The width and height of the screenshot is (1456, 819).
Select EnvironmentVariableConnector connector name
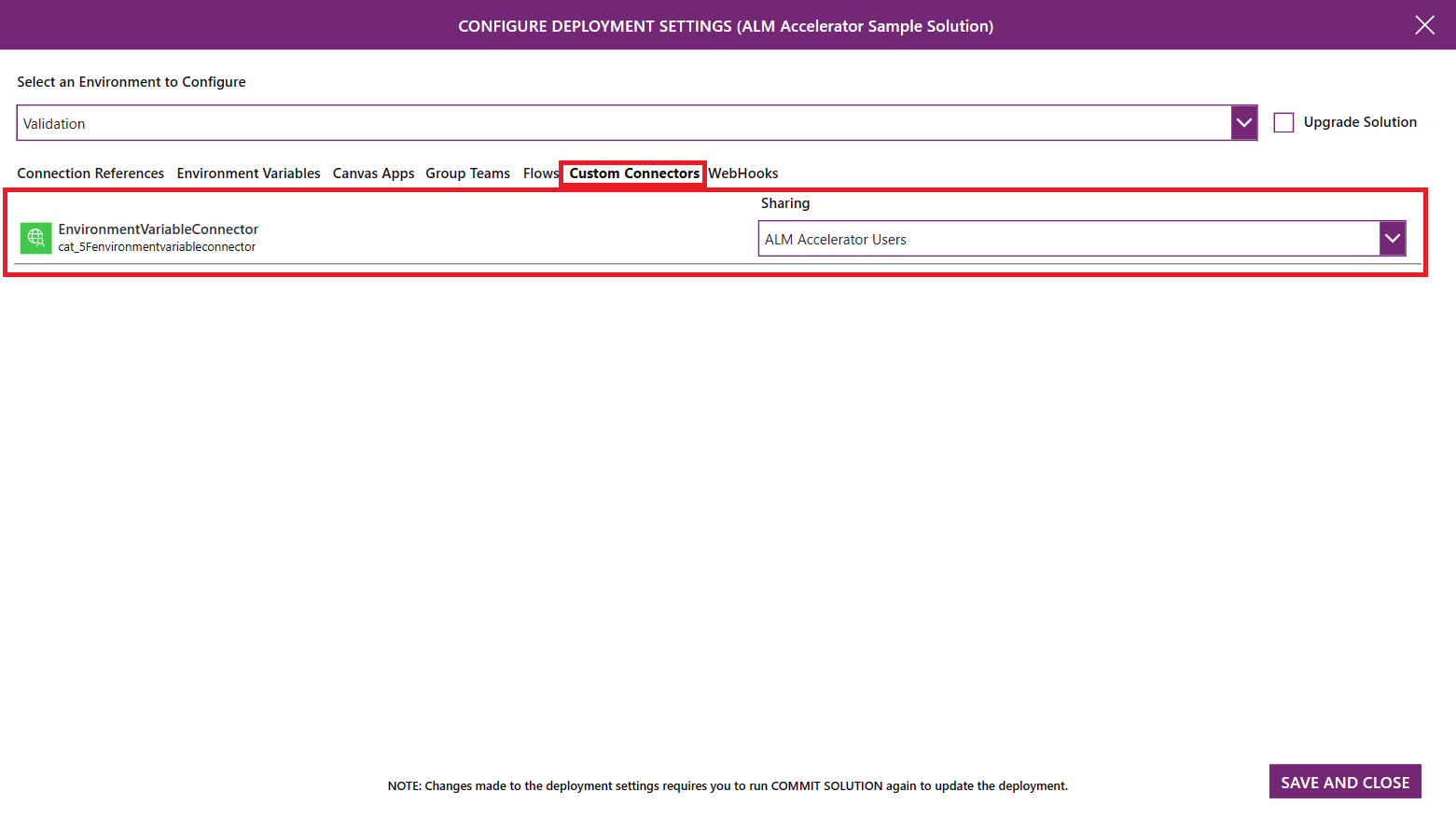pyautogui.click(x=159, y=229)
